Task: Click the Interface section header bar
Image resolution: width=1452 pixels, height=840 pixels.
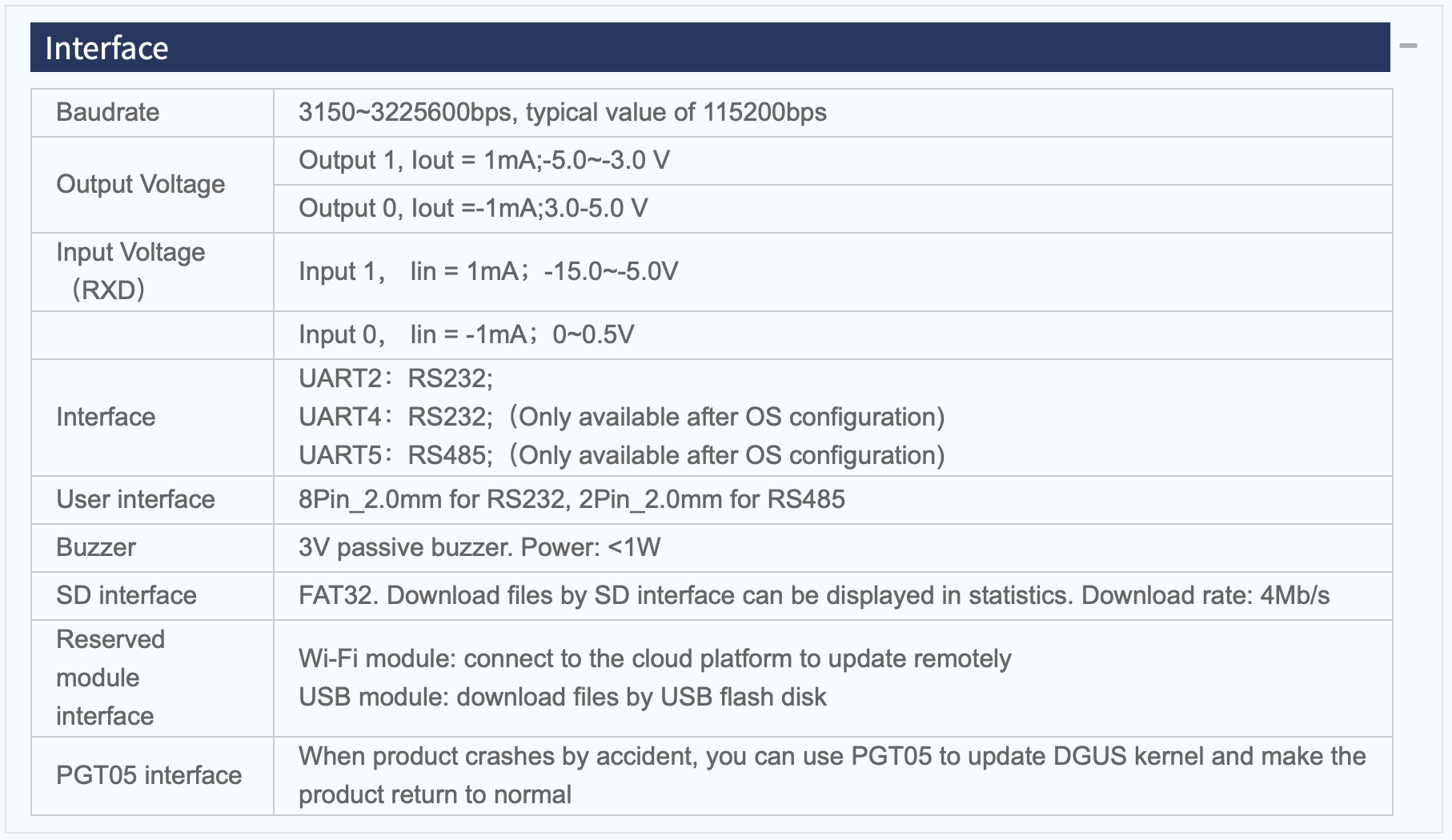Action: (x=710, y=47)
